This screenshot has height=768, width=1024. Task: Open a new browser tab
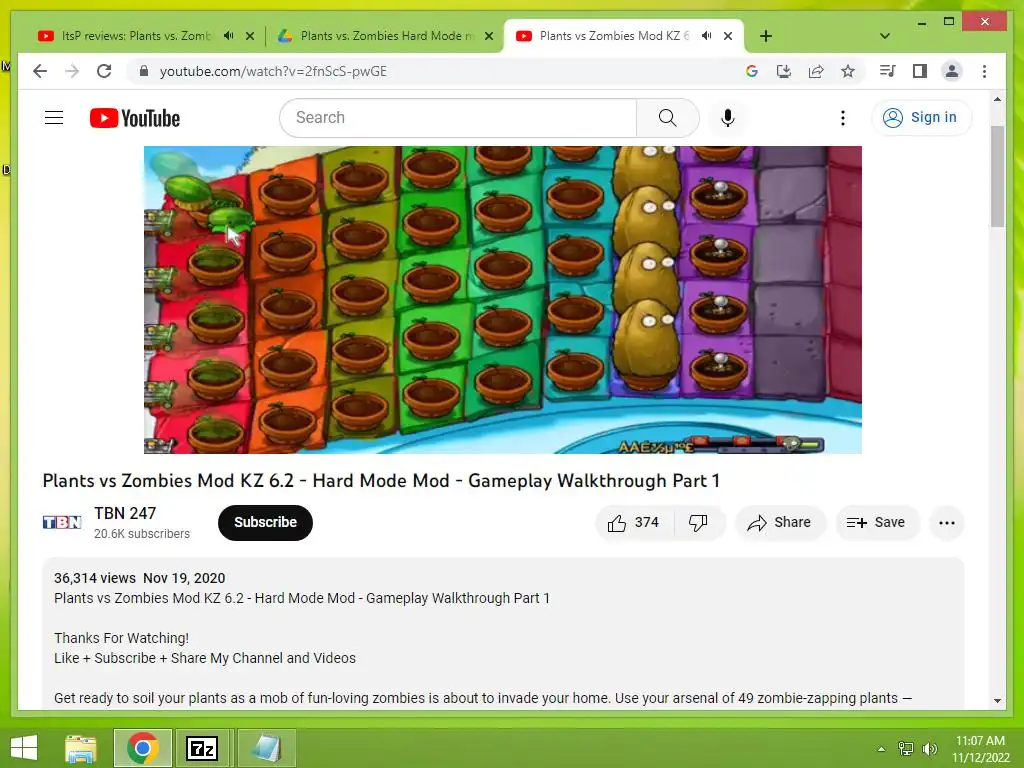tap(766, 36)
